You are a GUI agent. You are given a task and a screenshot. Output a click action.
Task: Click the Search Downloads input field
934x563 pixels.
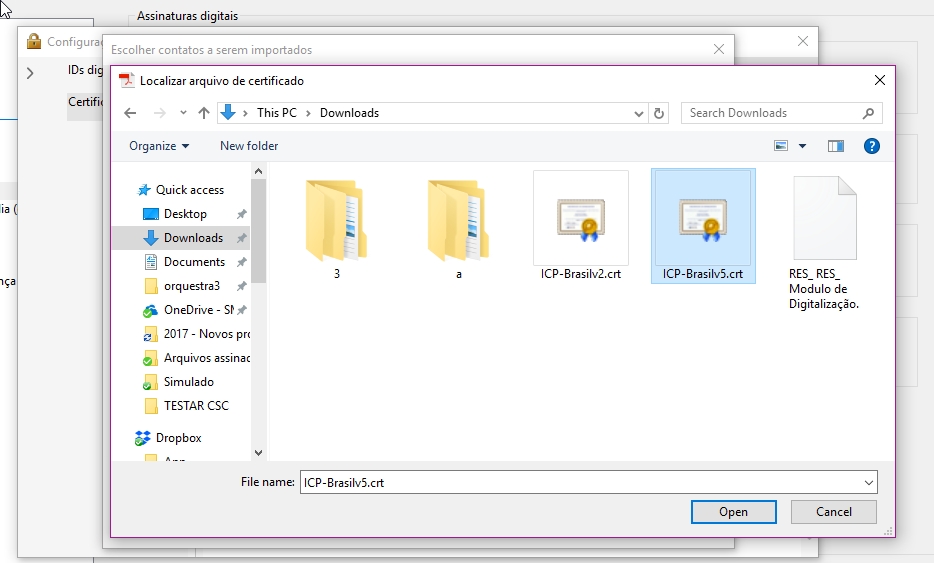click(770, 113)
